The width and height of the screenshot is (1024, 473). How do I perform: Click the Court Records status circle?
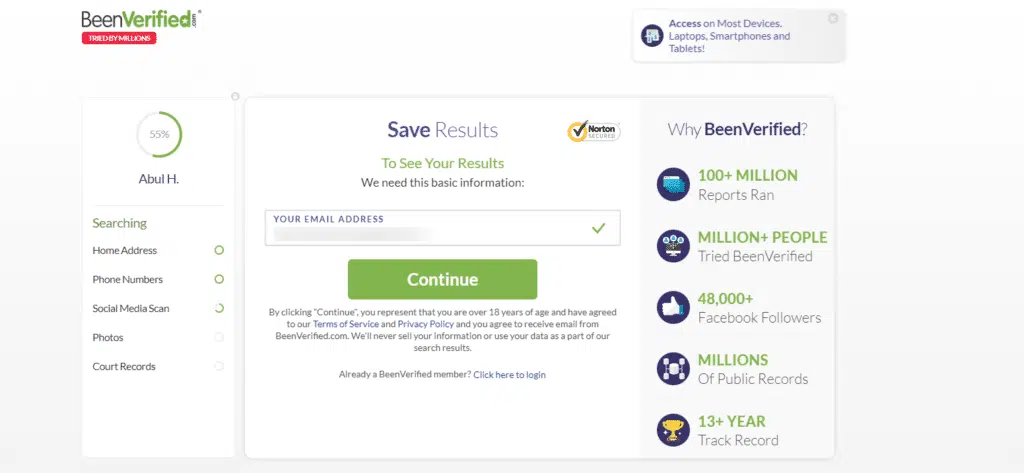click(219, 366)
